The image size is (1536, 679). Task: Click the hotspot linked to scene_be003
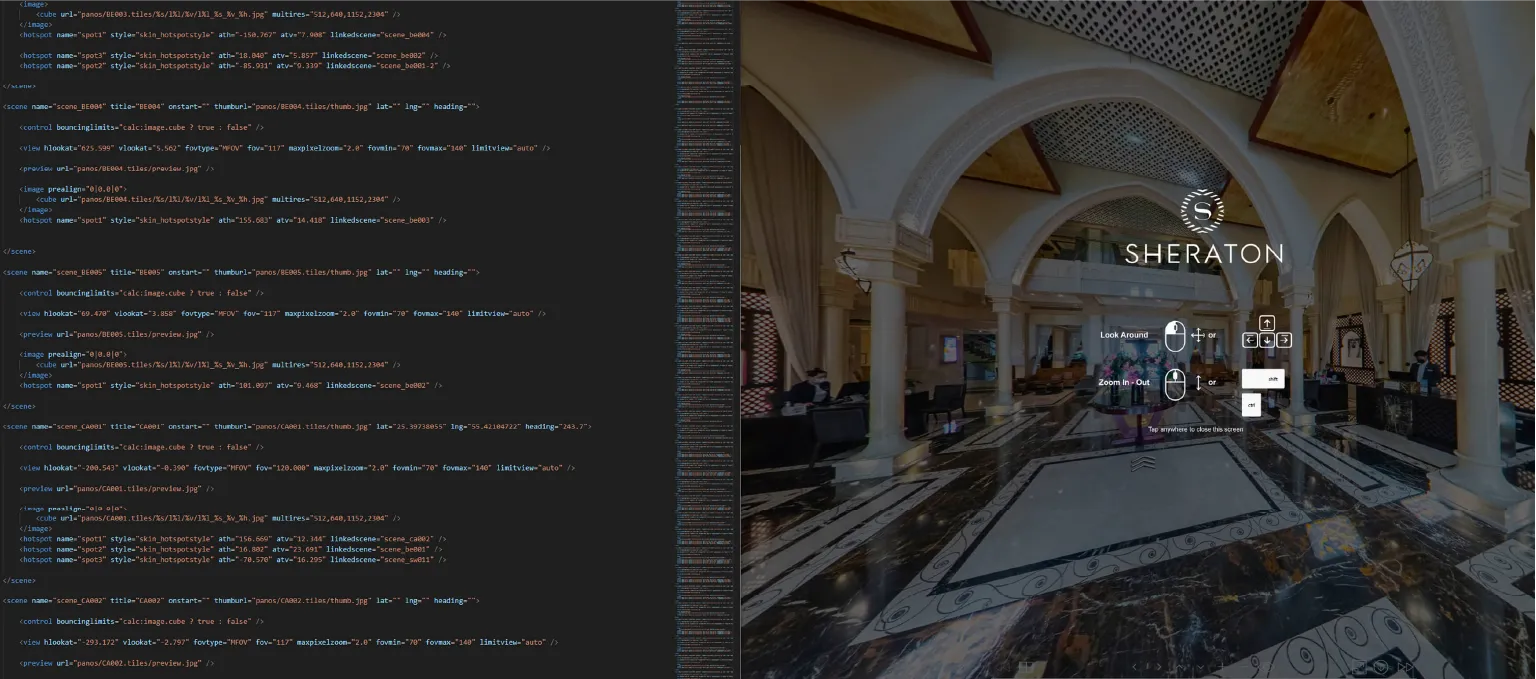click(233, 220)
